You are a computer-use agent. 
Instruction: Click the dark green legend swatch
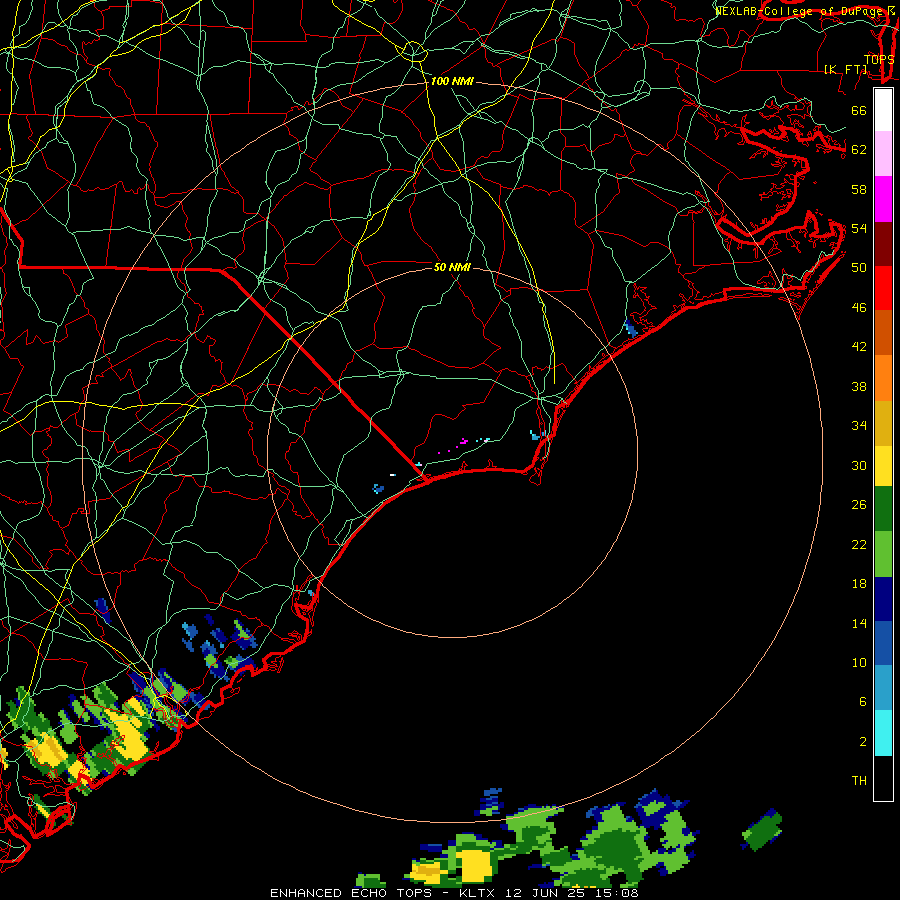tap(883, 509)
